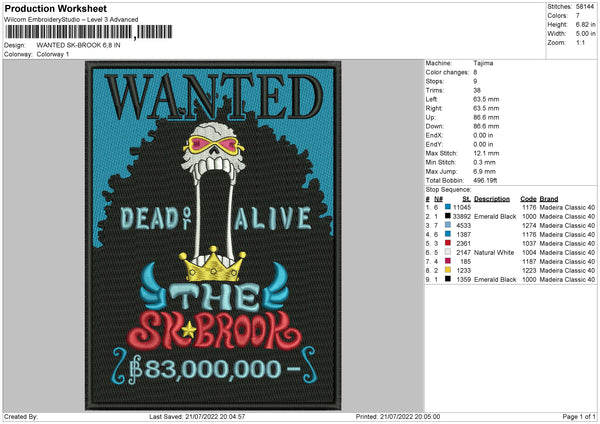Click the 'Description' column header
This screenshot has width=600, height=424.
click(x=492, y=199)
